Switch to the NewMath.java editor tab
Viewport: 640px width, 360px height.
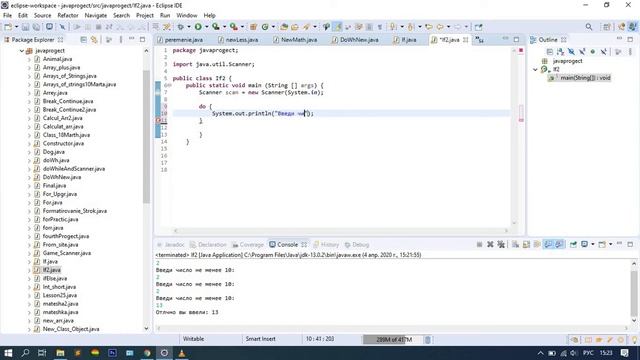point(299,40)
